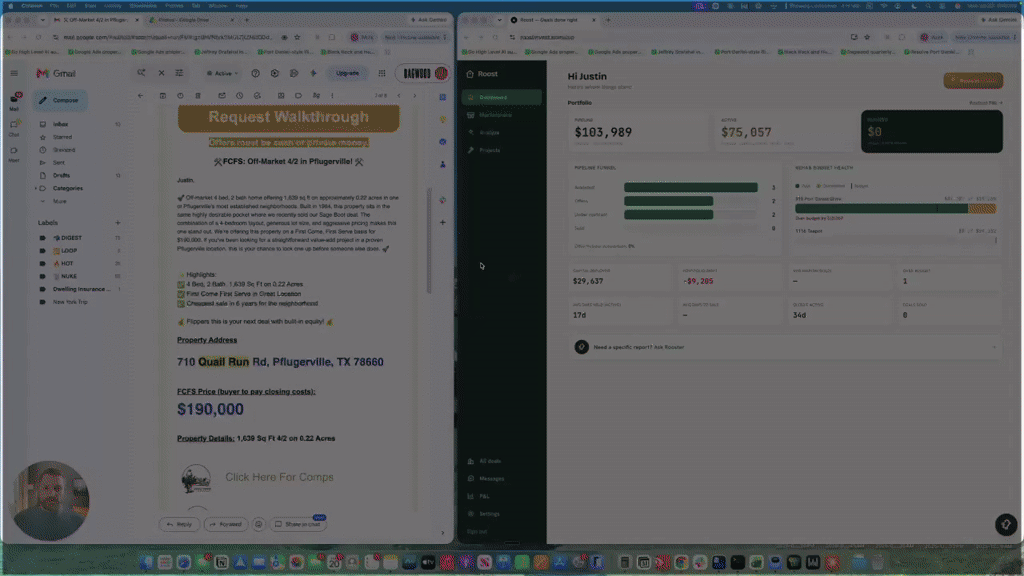Click Reply button
The width and height of the screenshot is (1024, 576).
[179, 524]
